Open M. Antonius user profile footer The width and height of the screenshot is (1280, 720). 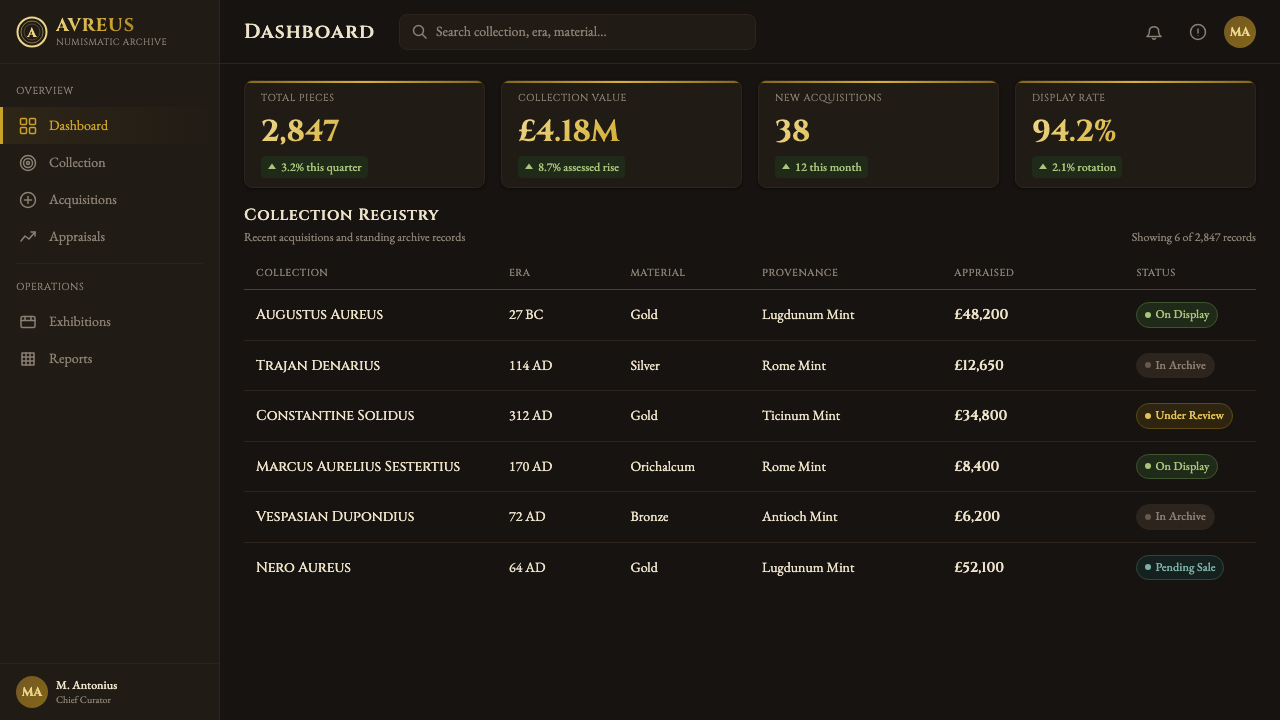pyautogui.click(x=110, y=692)
